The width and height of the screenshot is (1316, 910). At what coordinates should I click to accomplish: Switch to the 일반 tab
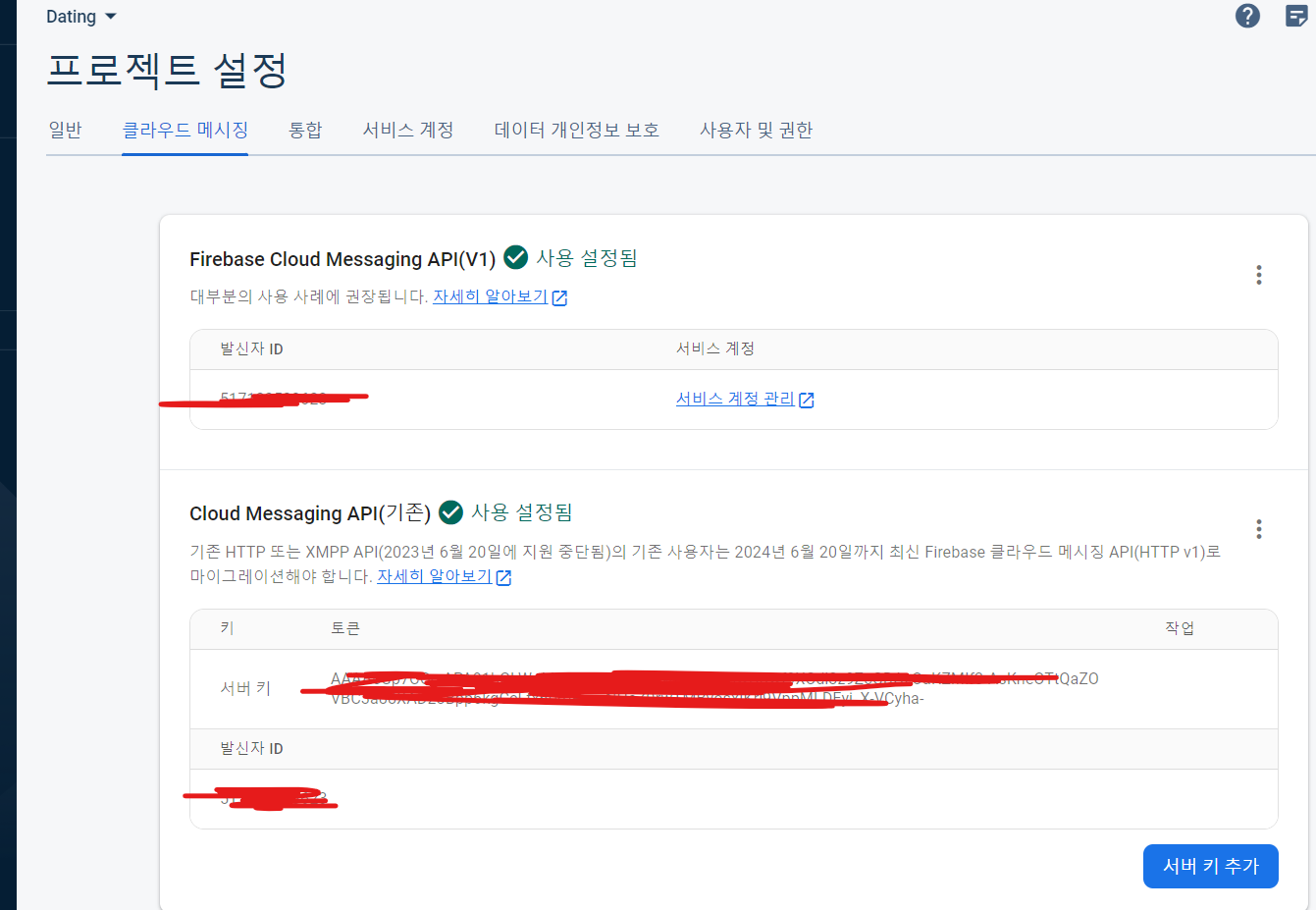pos(65,130)
